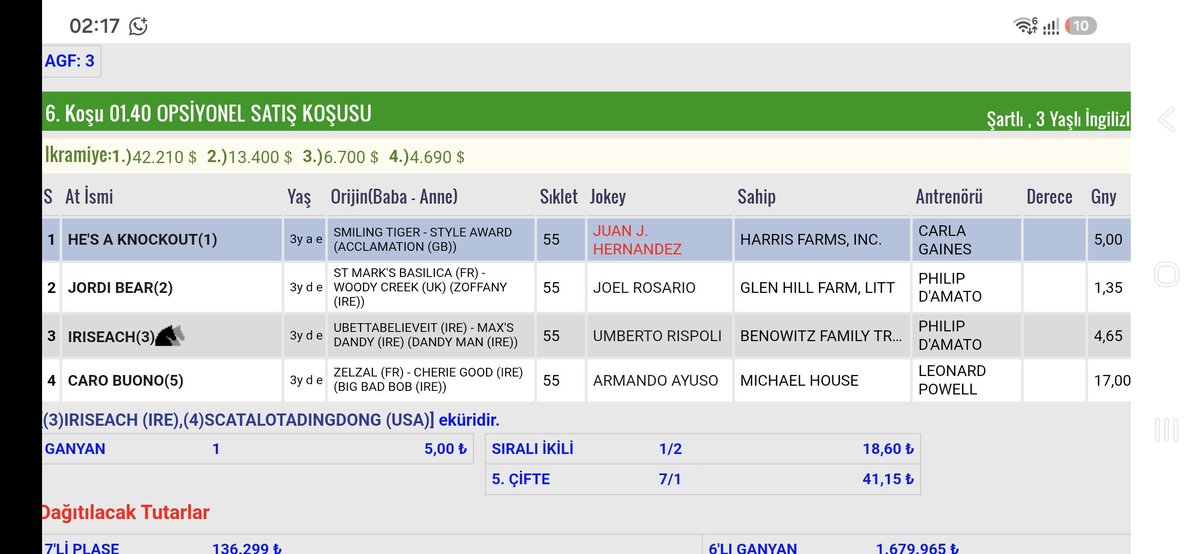Image resolution: width=1200 pixels, height=554 pixels.
Task: Click 5. ÇİFTE payout 41,15 ₺
Action: pos(888,479)
